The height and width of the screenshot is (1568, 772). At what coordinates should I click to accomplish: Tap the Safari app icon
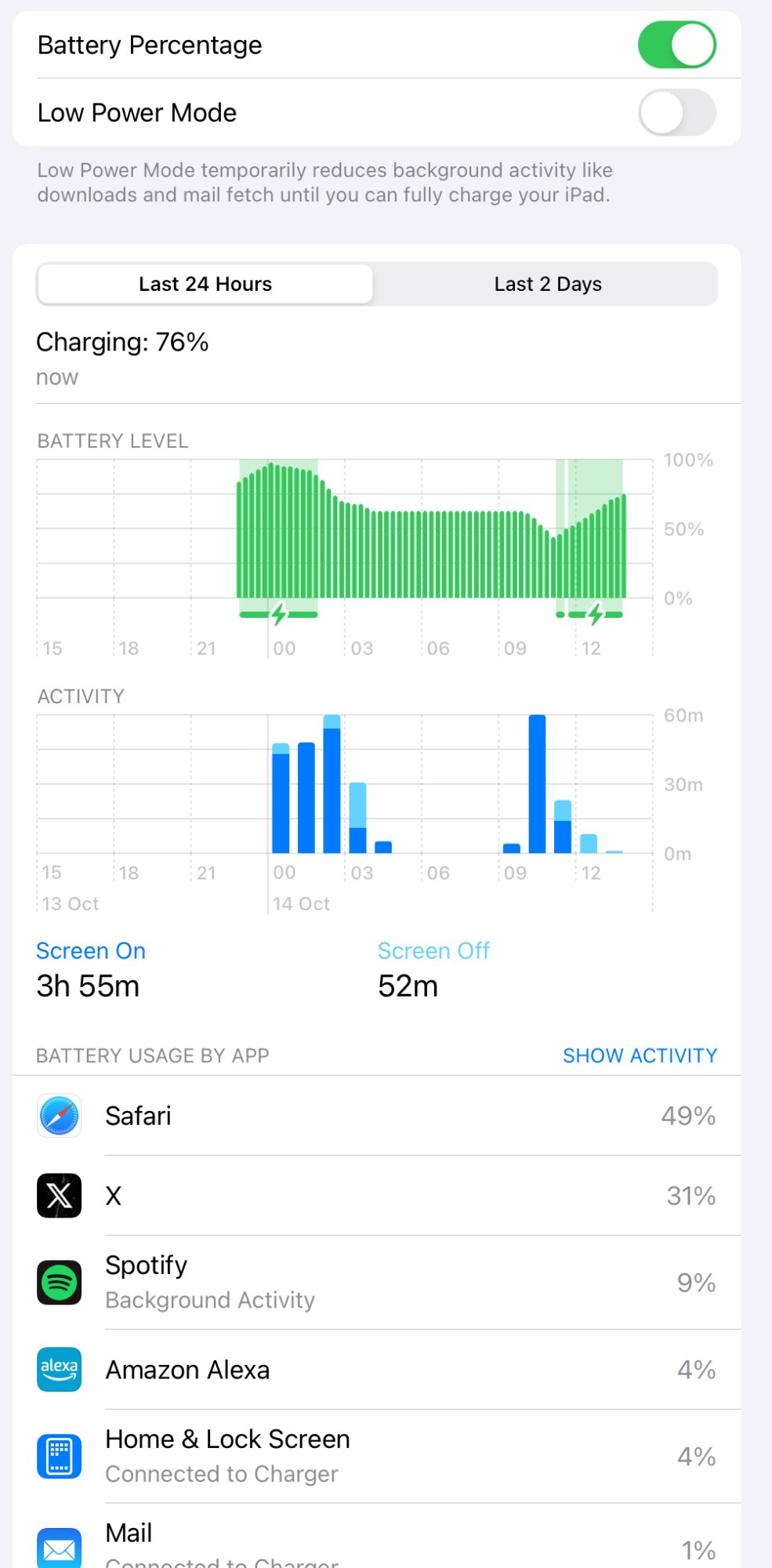pos(59,1116)
